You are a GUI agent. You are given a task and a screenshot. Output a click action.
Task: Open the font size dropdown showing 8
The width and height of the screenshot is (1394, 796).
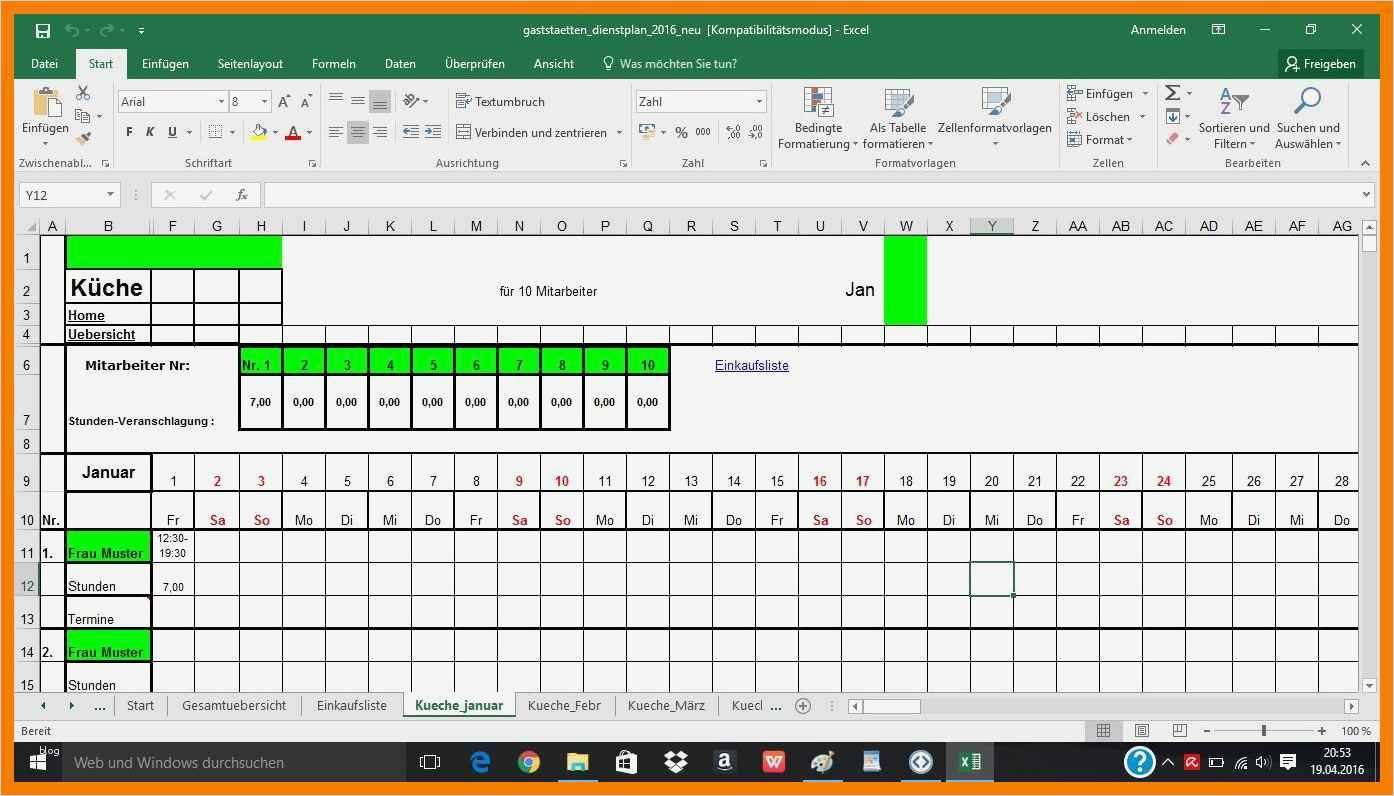pos(264,101)
